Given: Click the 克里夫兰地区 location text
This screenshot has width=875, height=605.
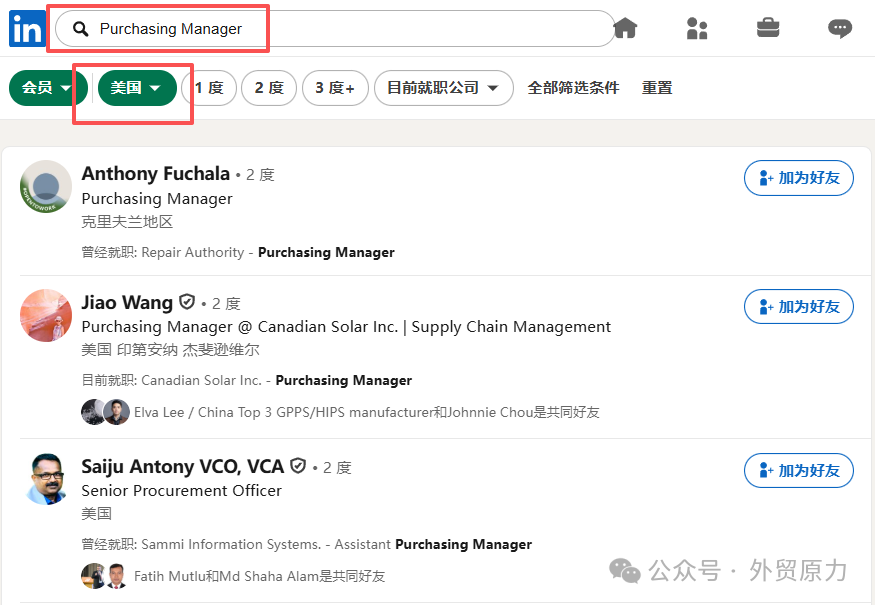Looking at the screenshot, I should [x=127, y=222].
